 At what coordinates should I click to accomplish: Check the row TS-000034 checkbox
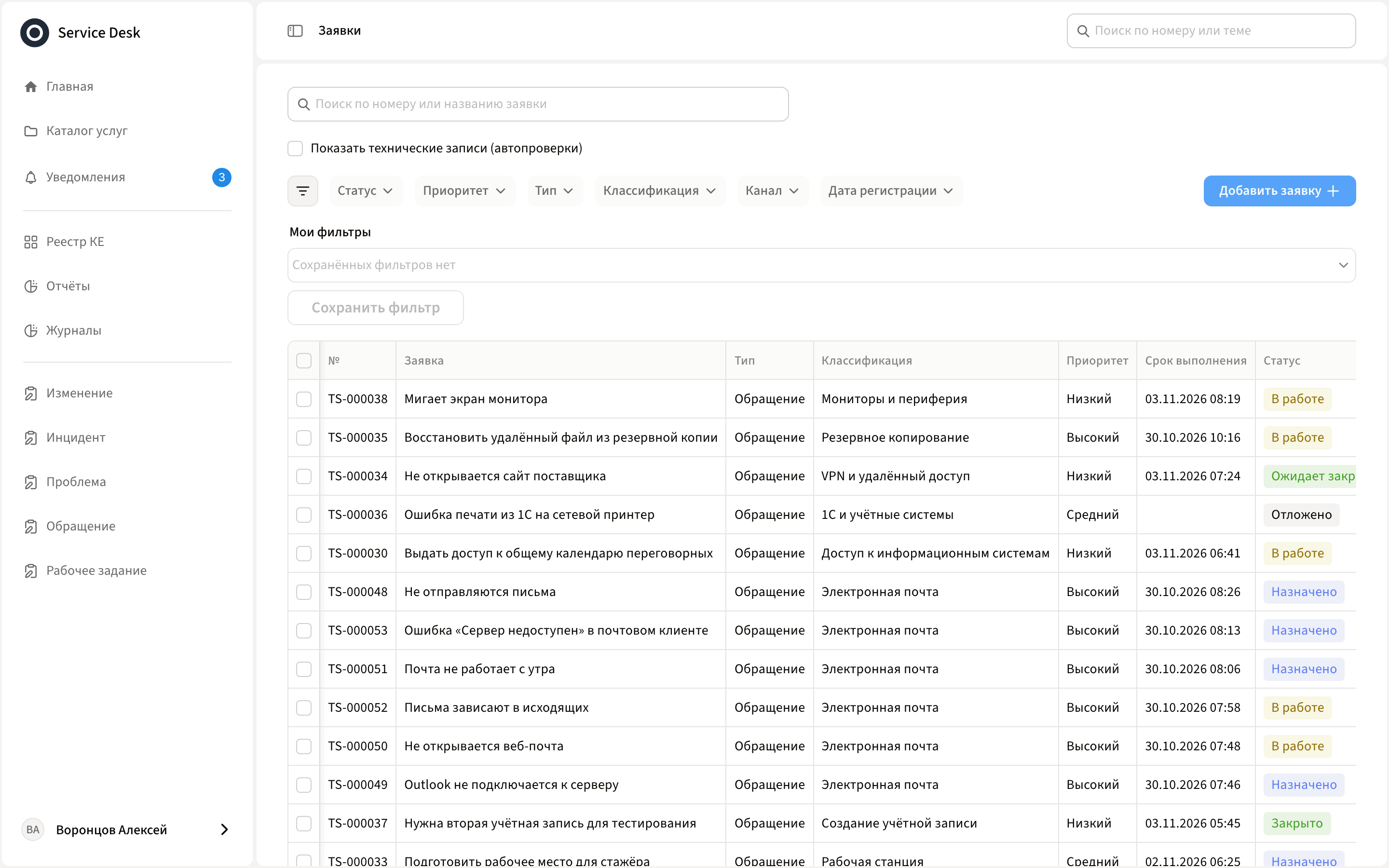[304, 476]
